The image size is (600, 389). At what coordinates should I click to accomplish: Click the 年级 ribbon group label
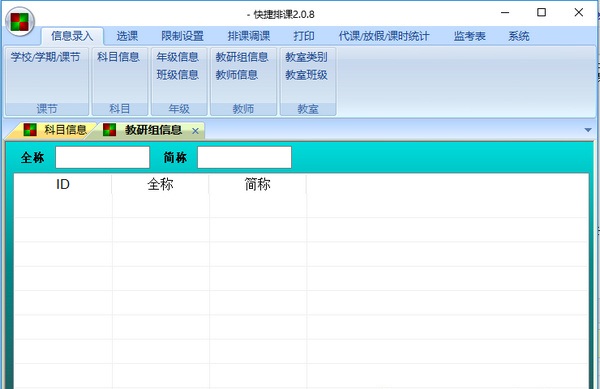[x=179, y=109]
